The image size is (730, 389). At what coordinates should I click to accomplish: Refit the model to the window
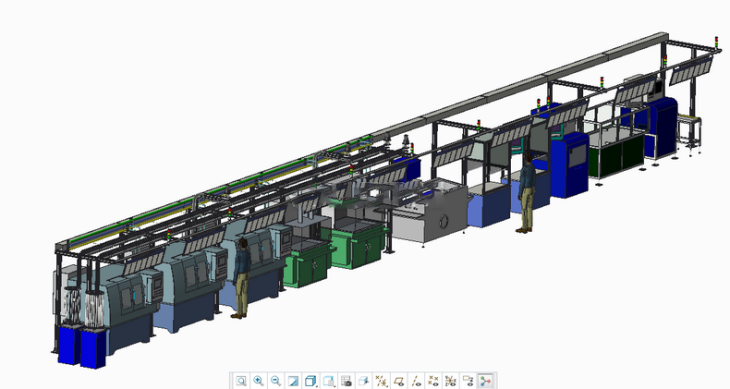(x=241, y=381)
